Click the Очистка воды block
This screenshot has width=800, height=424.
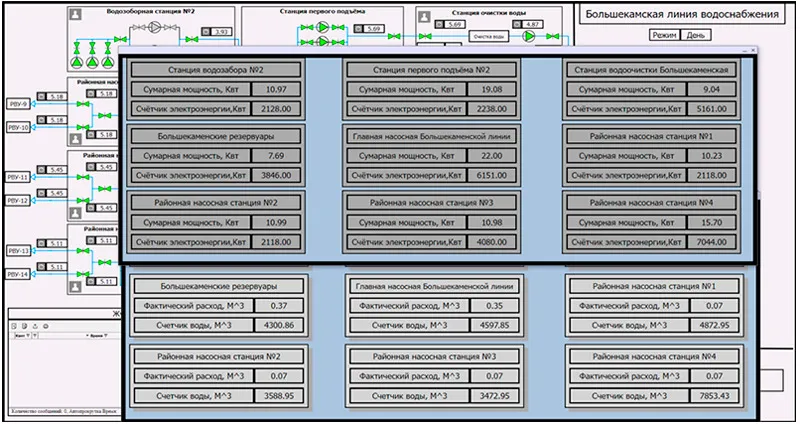pos(487,36)
